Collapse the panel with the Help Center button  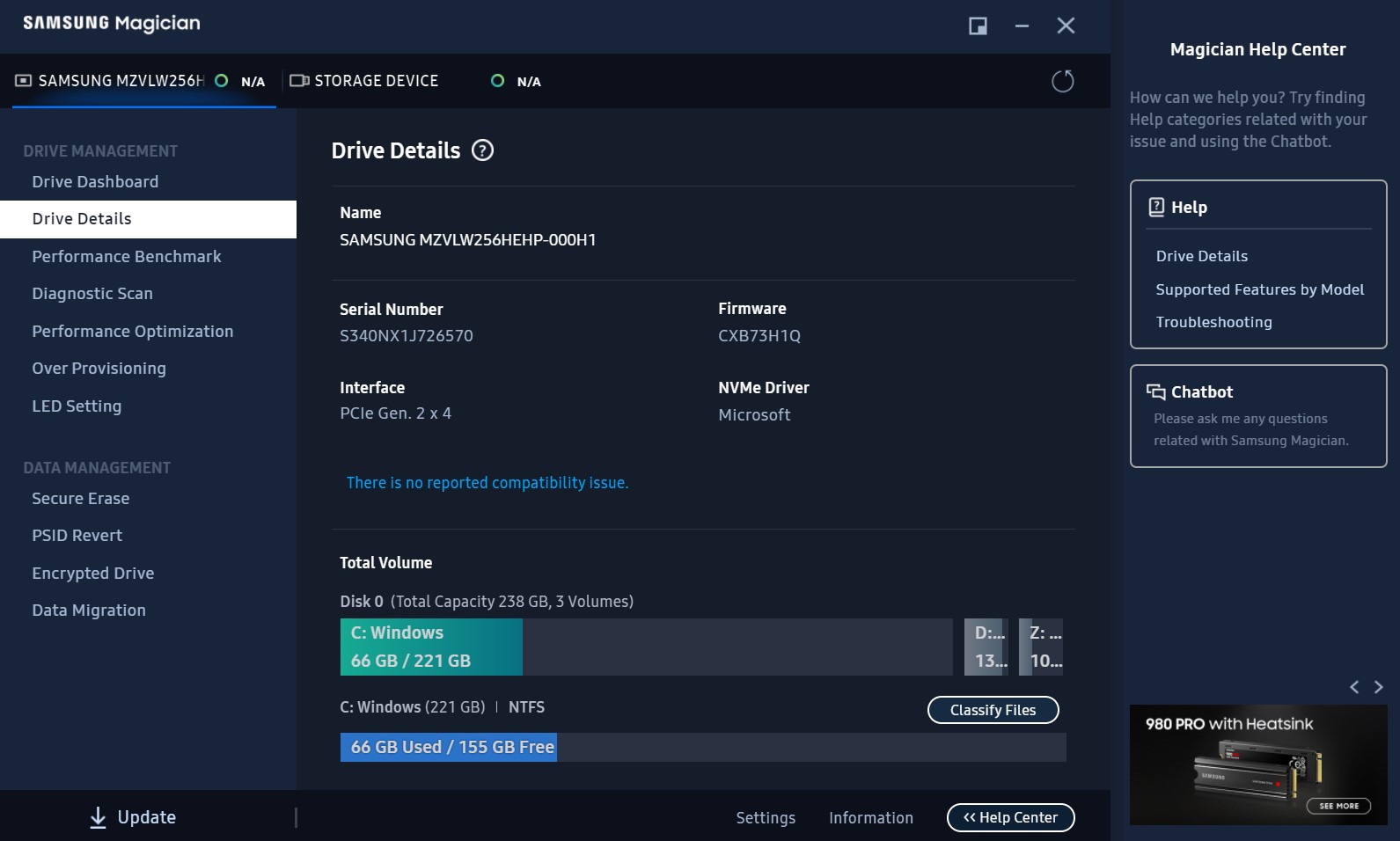pyautogui.click(x=1010, y=817)
